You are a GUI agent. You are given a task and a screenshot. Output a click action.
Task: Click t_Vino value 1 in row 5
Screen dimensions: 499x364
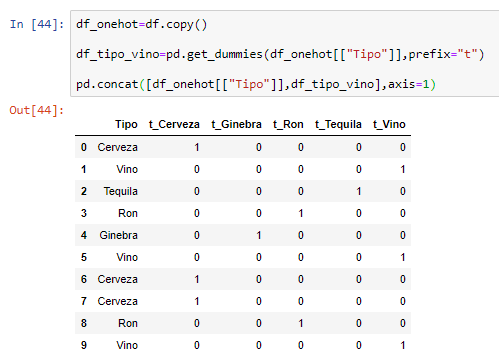[403, 257]
